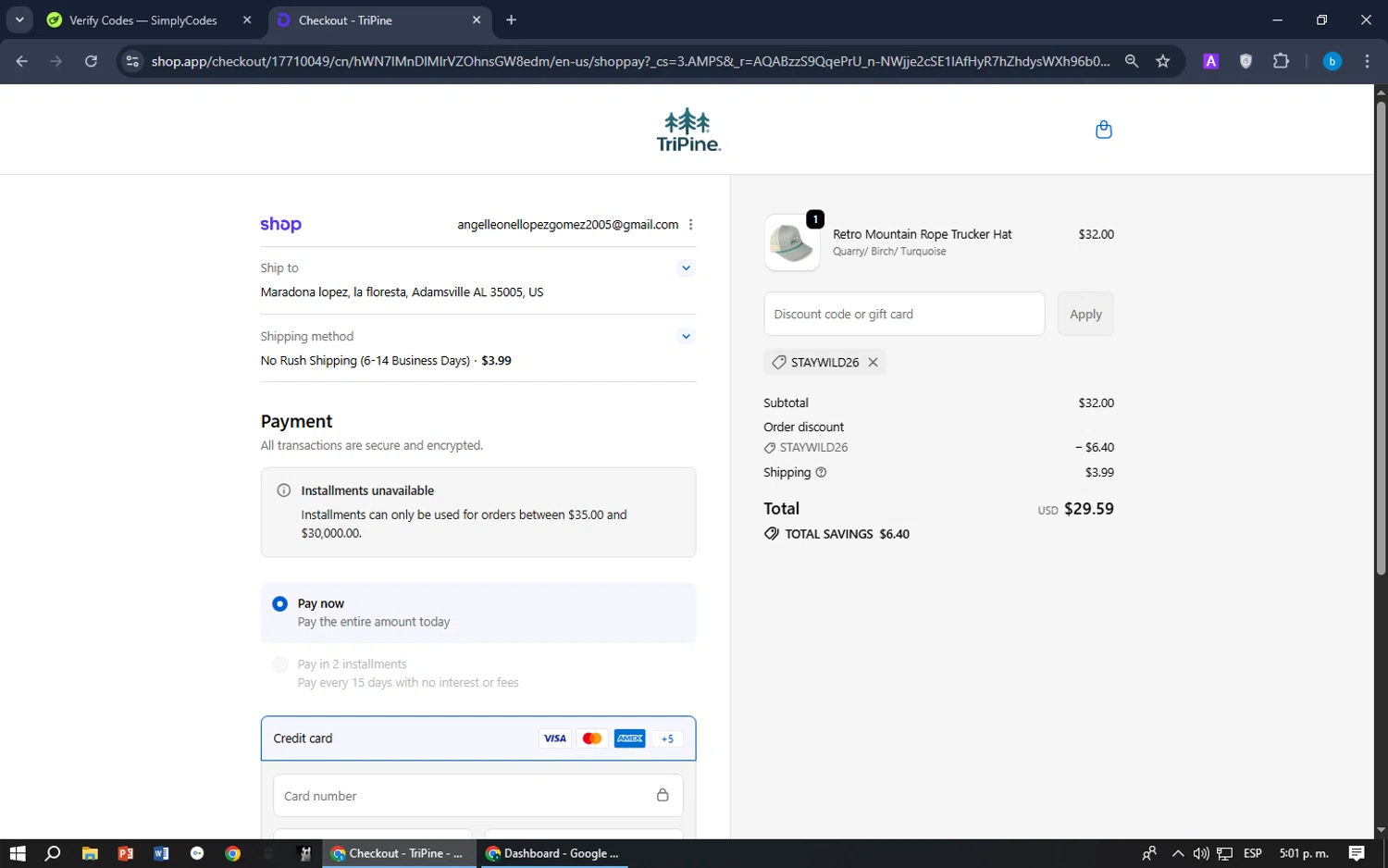Open File Explorer from taskbar
Image resolution: width=1388 pixels, height=868 pixels.
(x=90, y=853)
